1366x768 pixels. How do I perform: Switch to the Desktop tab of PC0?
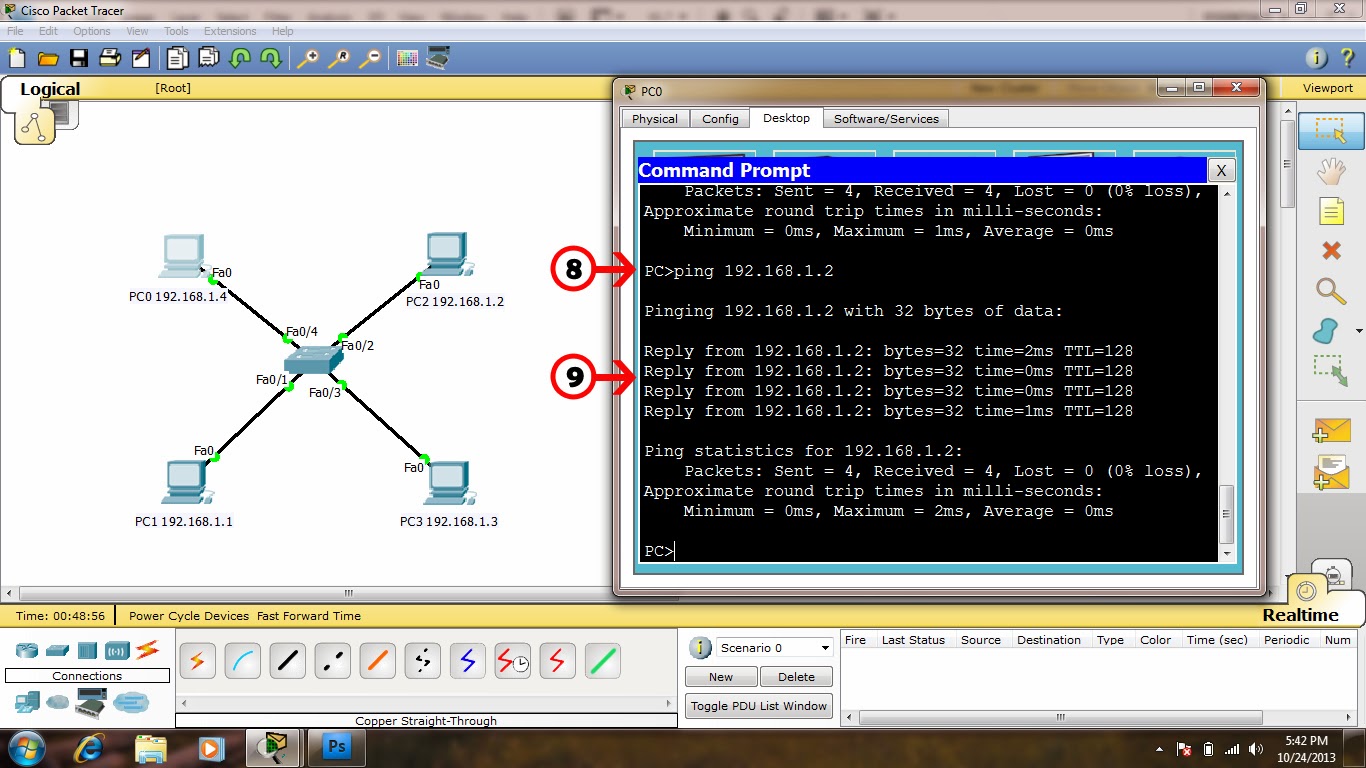[x=786, y=118]
